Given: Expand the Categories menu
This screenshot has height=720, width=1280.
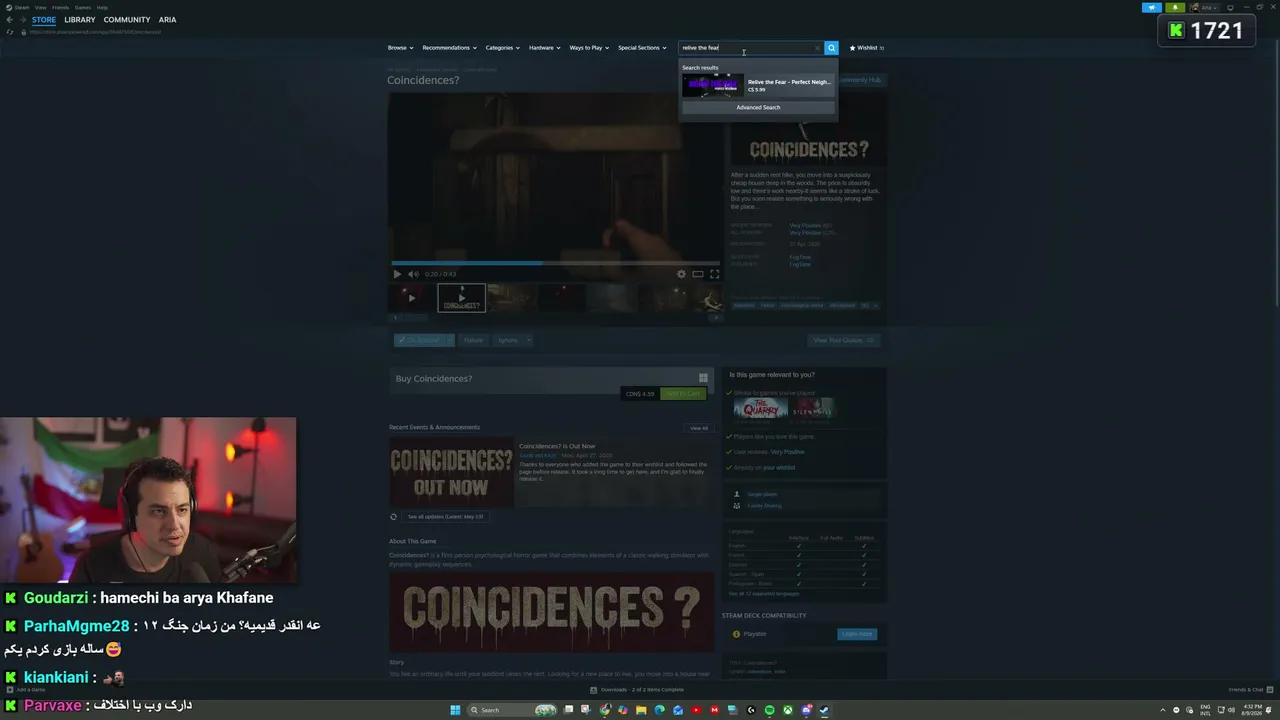Looking at the screenshot, I should point(502,48).
